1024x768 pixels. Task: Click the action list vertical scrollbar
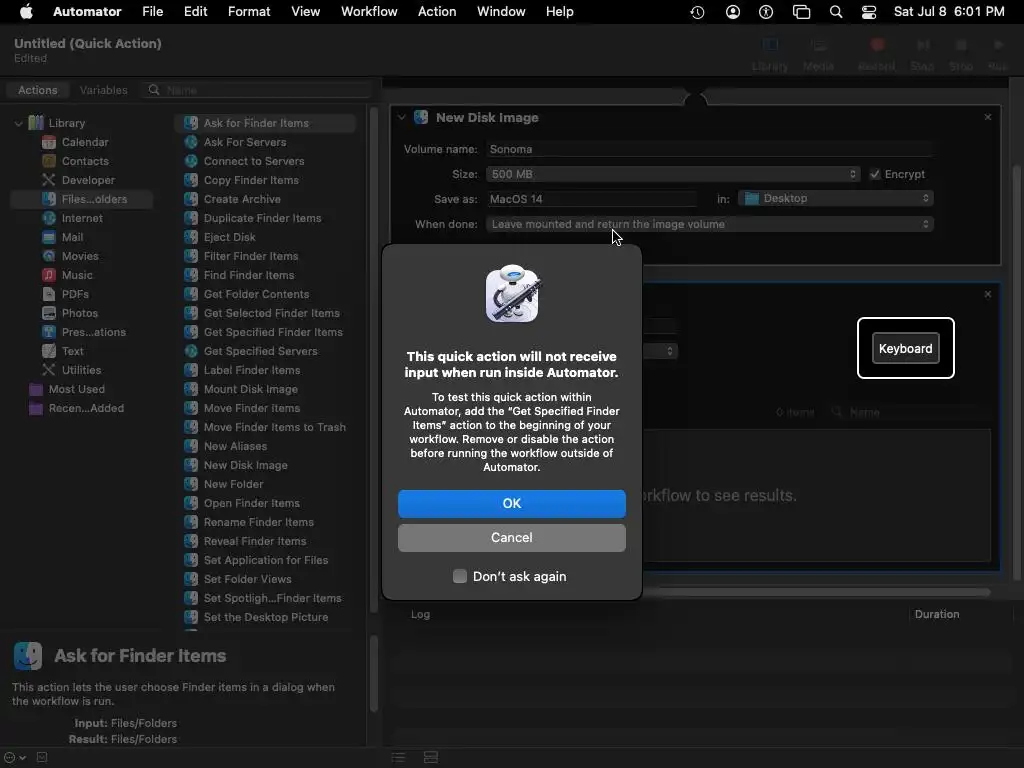pos(374,359)
